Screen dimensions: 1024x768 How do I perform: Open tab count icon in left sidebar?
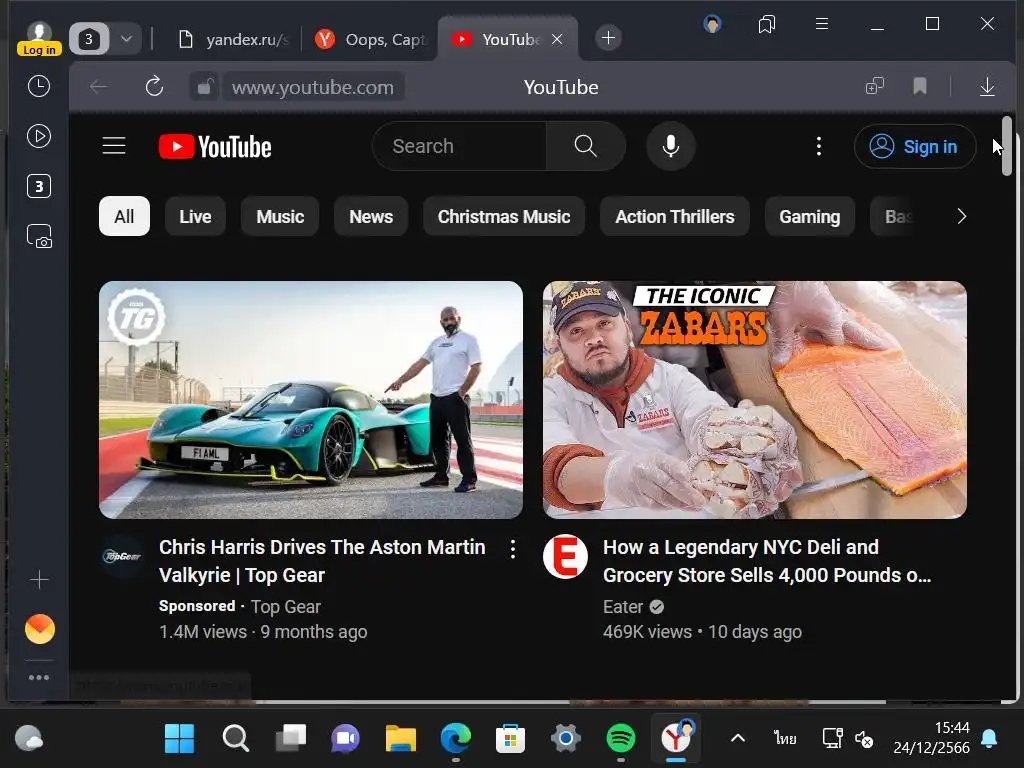click(x=39, y=186)
